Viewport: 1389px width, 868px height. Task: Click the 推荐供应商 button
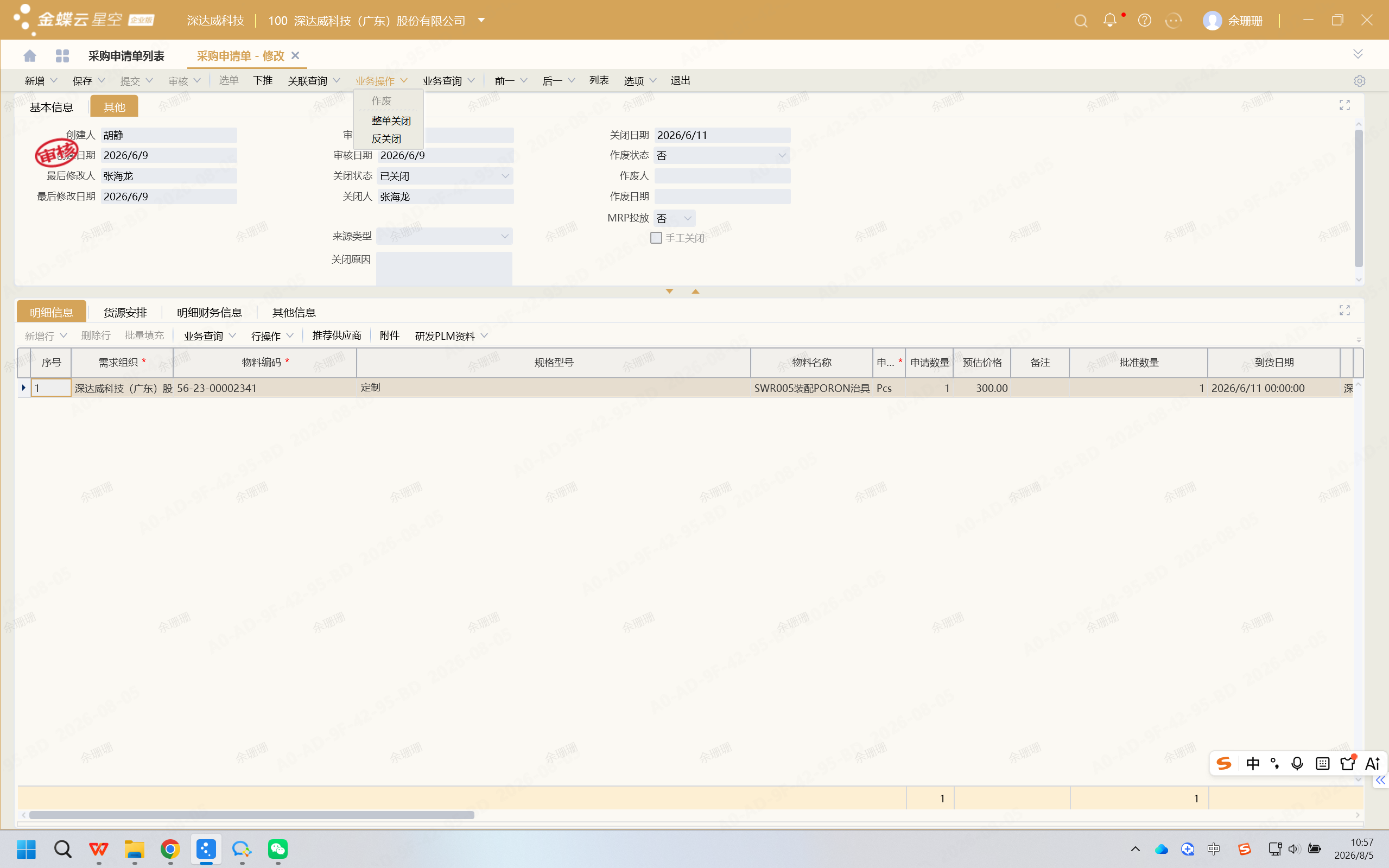point(337,335)
